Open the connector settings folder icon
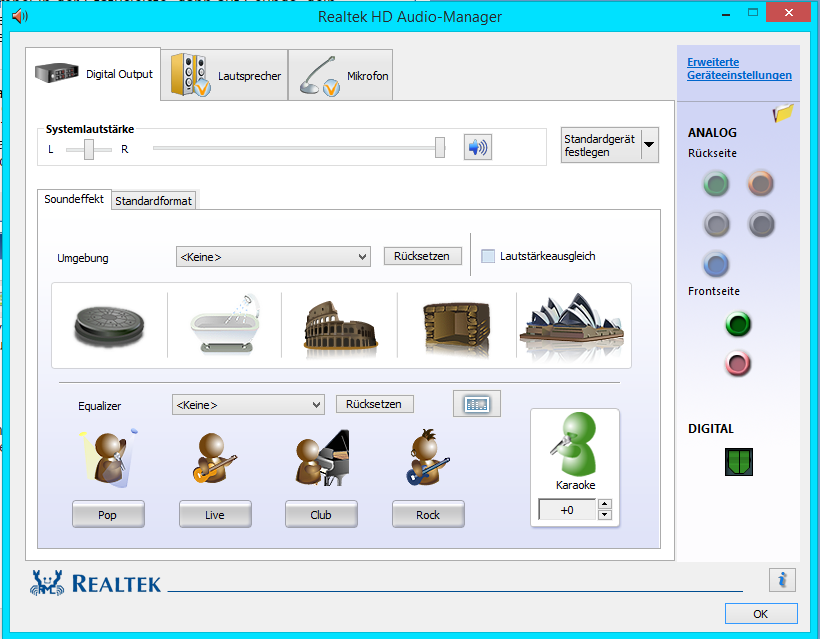The height and width of the screenshot is (639, 820). pyautogui.click(x=783, y=113)
